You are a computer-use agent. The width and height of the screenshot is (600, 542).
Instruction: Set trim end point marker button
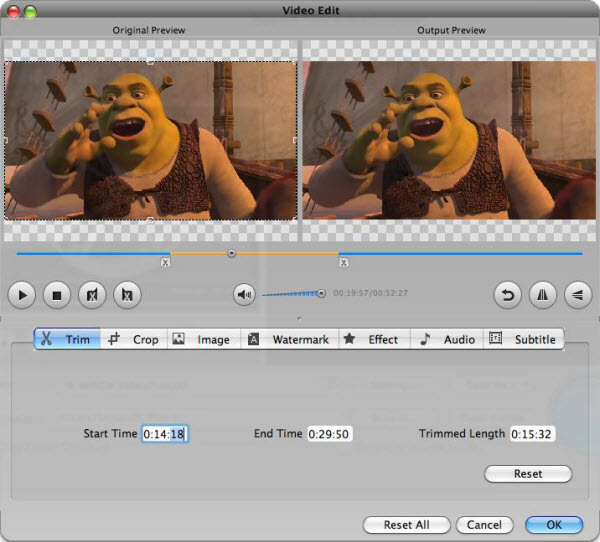(127, 295)
